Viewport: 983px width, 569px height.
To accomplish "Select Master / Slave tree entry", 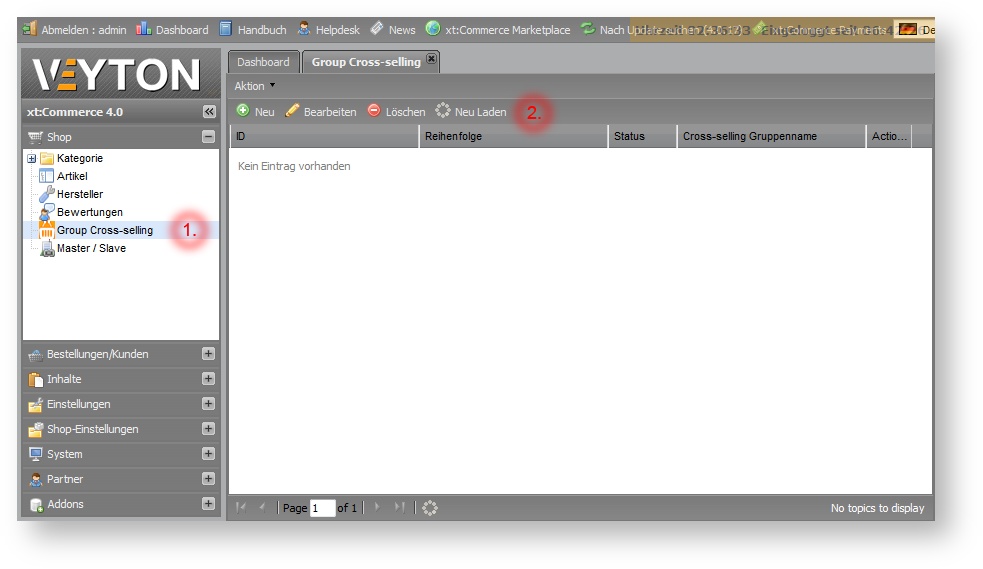I will coord(91,248).
